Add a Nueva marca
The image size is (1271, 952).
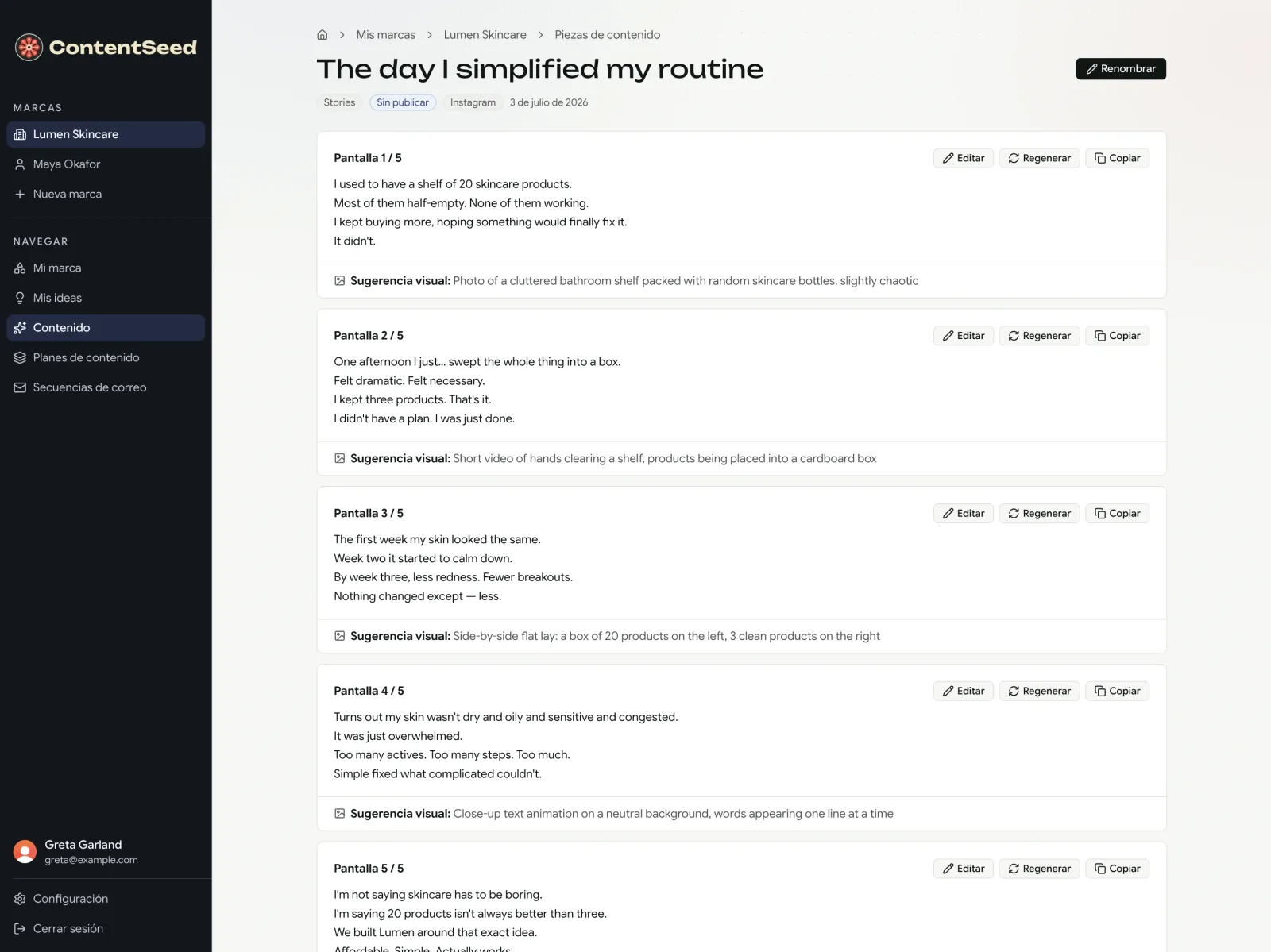pos(106,194)
